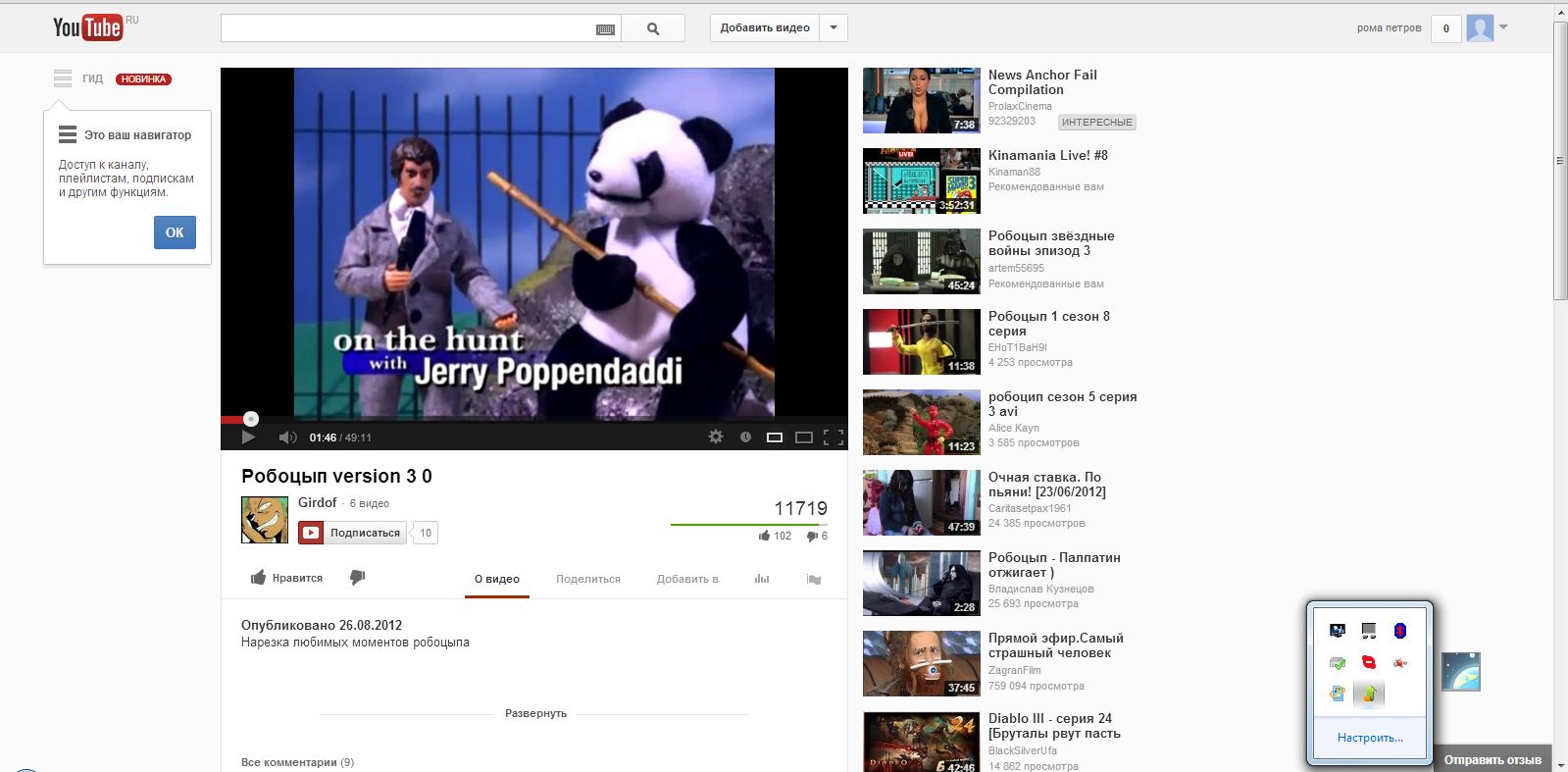
Task: Open the Kinamania Live! #8 thumbnail
Action: 922,180
